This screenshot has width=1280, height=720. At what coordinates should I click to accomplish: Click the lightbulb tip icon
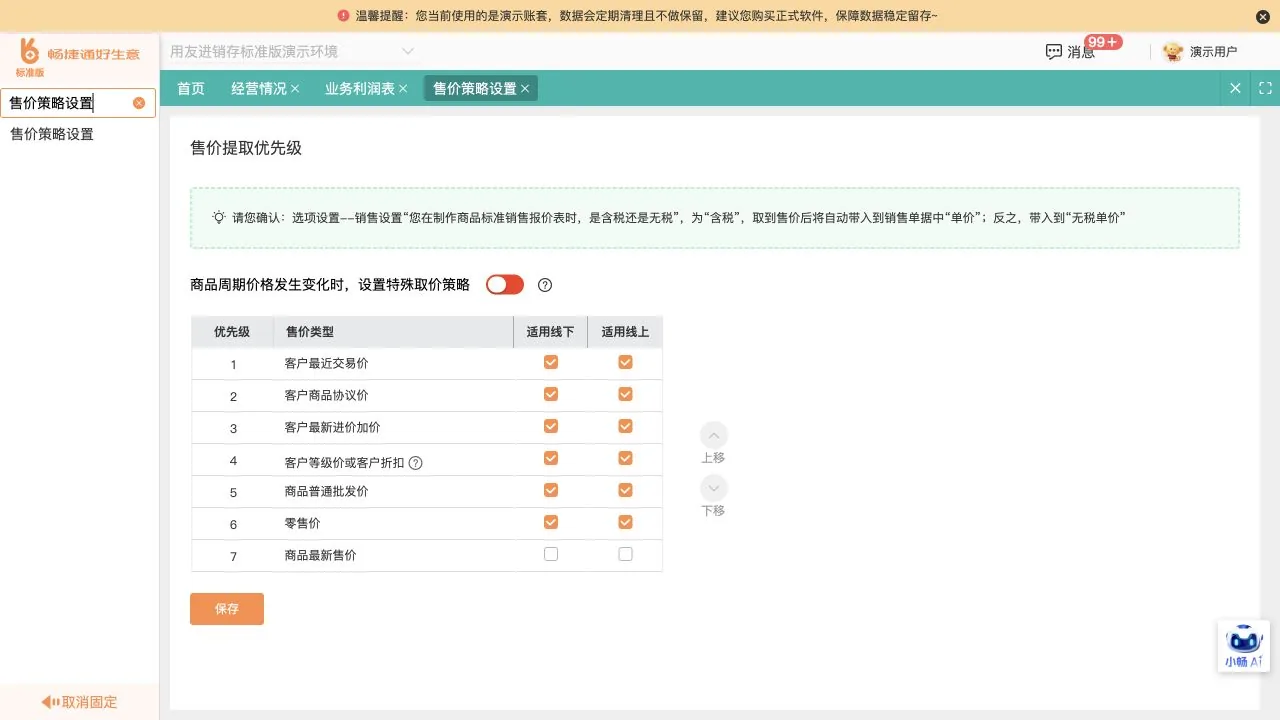(218, 217)
